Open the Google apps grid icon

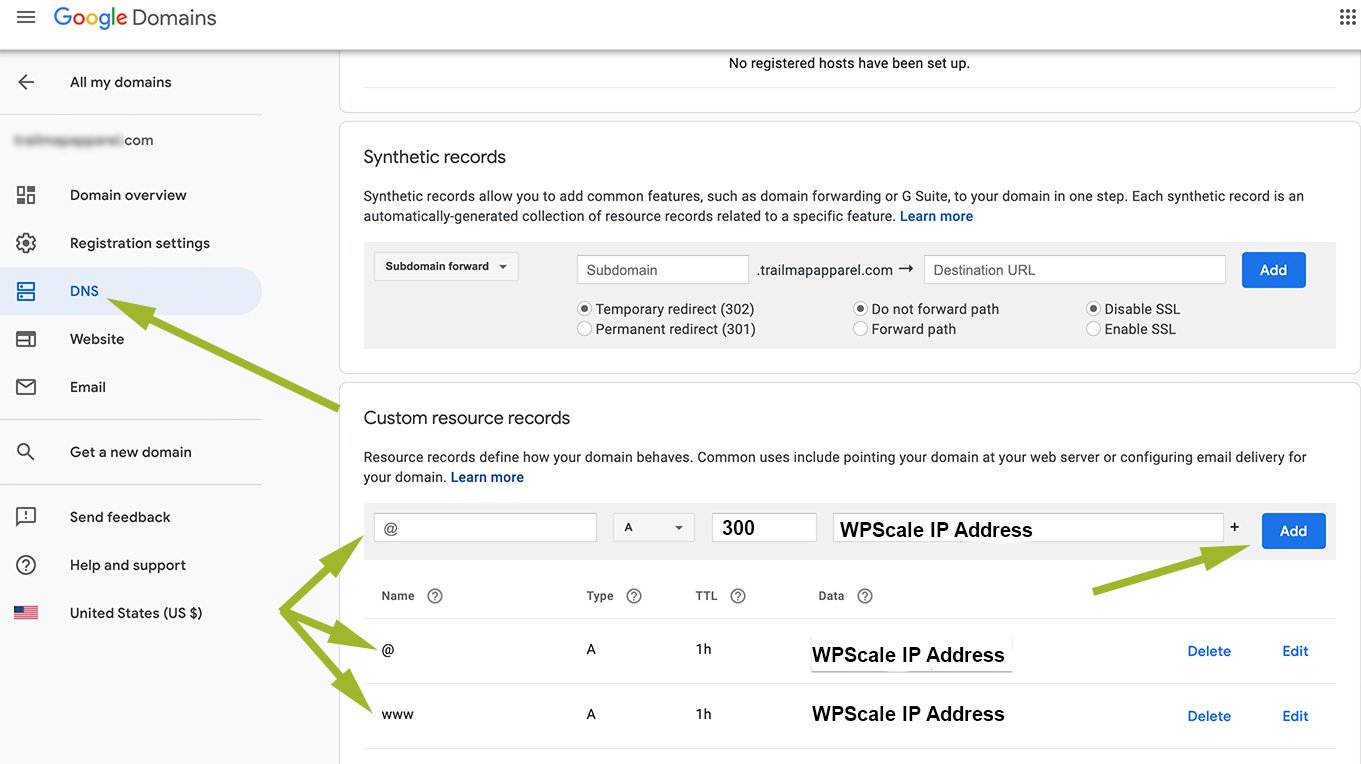[x=1347, y=17]
